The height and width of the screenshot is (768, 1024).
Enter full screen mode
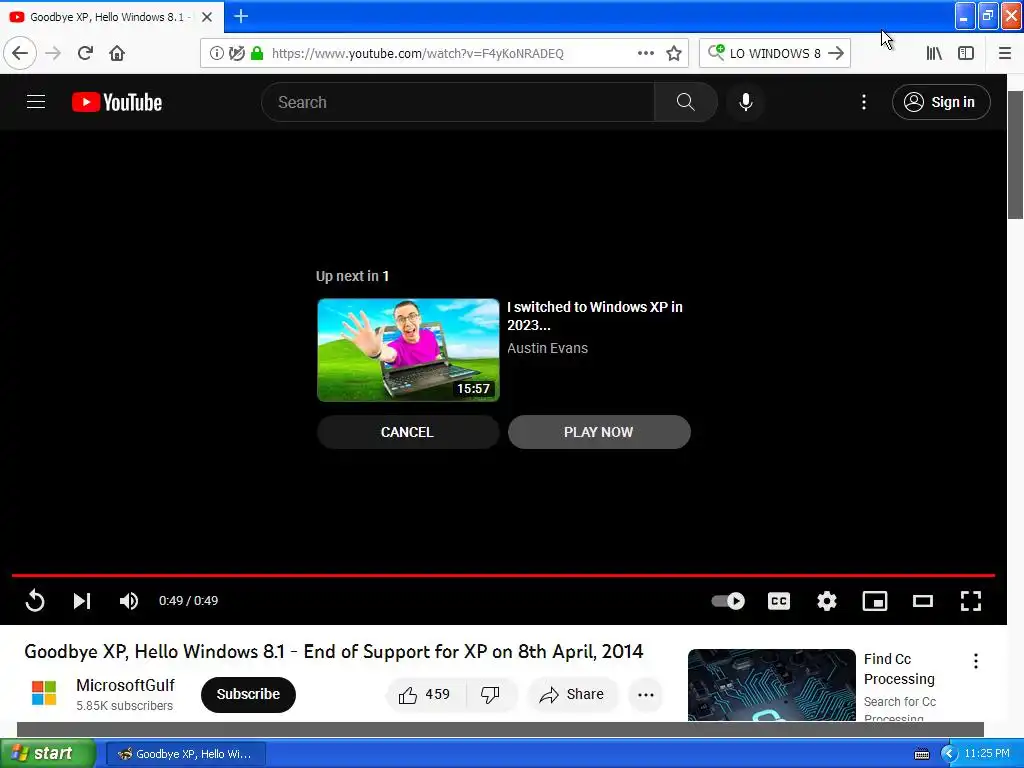970,600
